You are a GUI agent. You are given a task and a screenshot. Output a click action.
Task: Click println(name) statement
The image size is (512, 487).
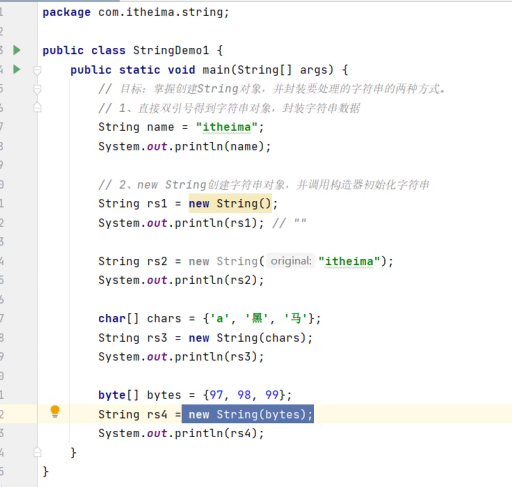tap(184, 146)
